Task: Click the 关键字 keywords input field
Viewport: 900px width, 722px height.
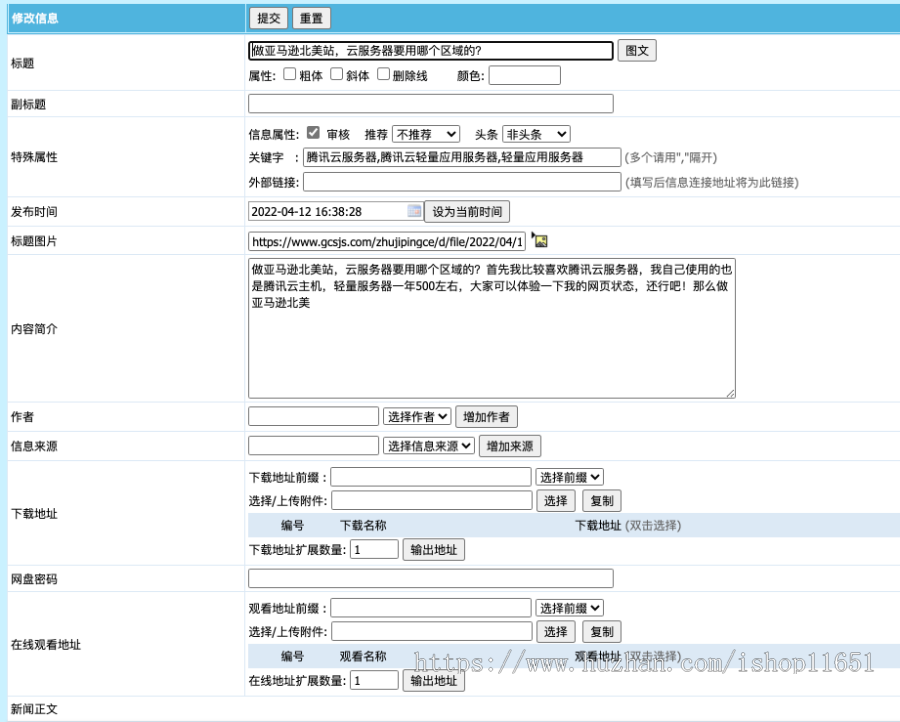Action: (x=462, y=157)
